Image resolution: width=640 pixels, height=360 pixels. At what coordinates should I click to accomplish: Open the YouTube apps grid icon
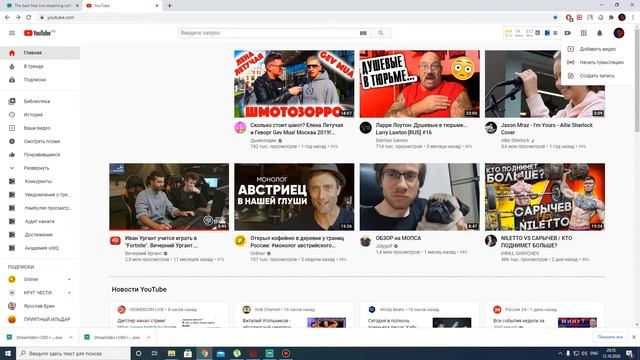click(584, 33)
